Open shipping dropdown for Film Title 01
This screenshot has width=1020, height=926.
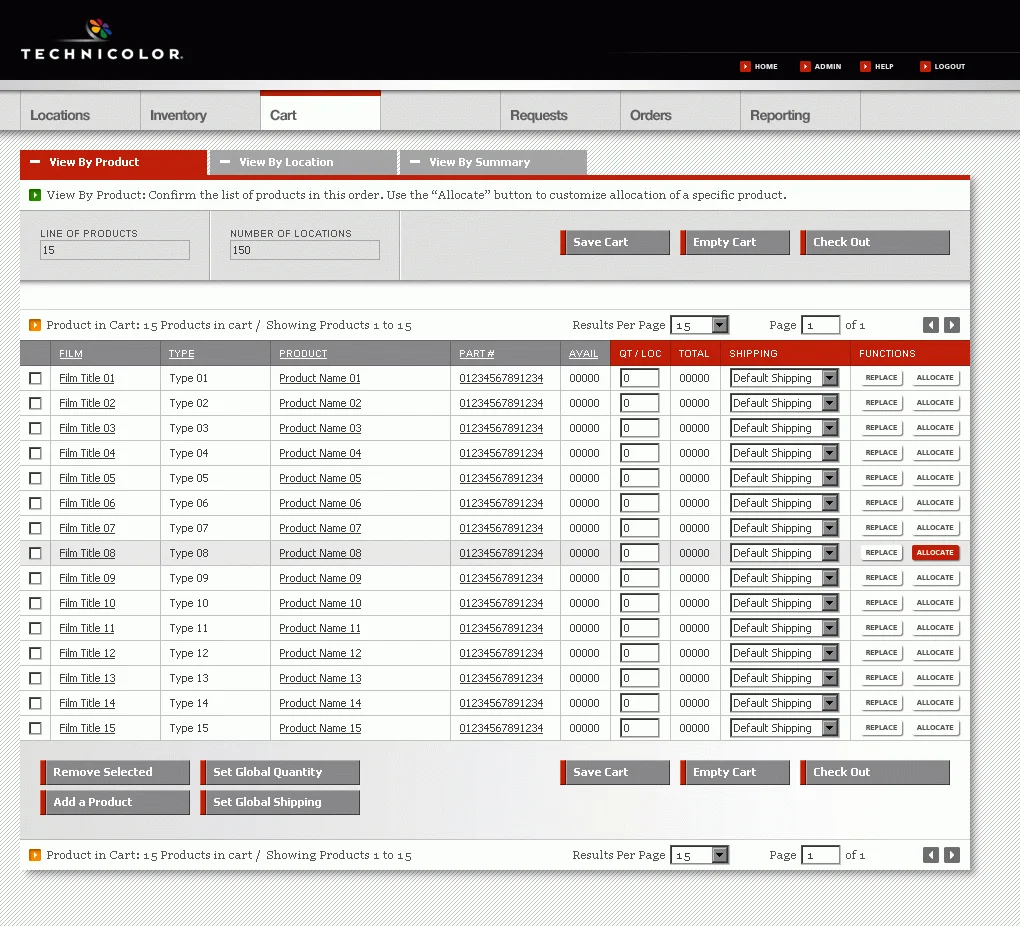785,378
